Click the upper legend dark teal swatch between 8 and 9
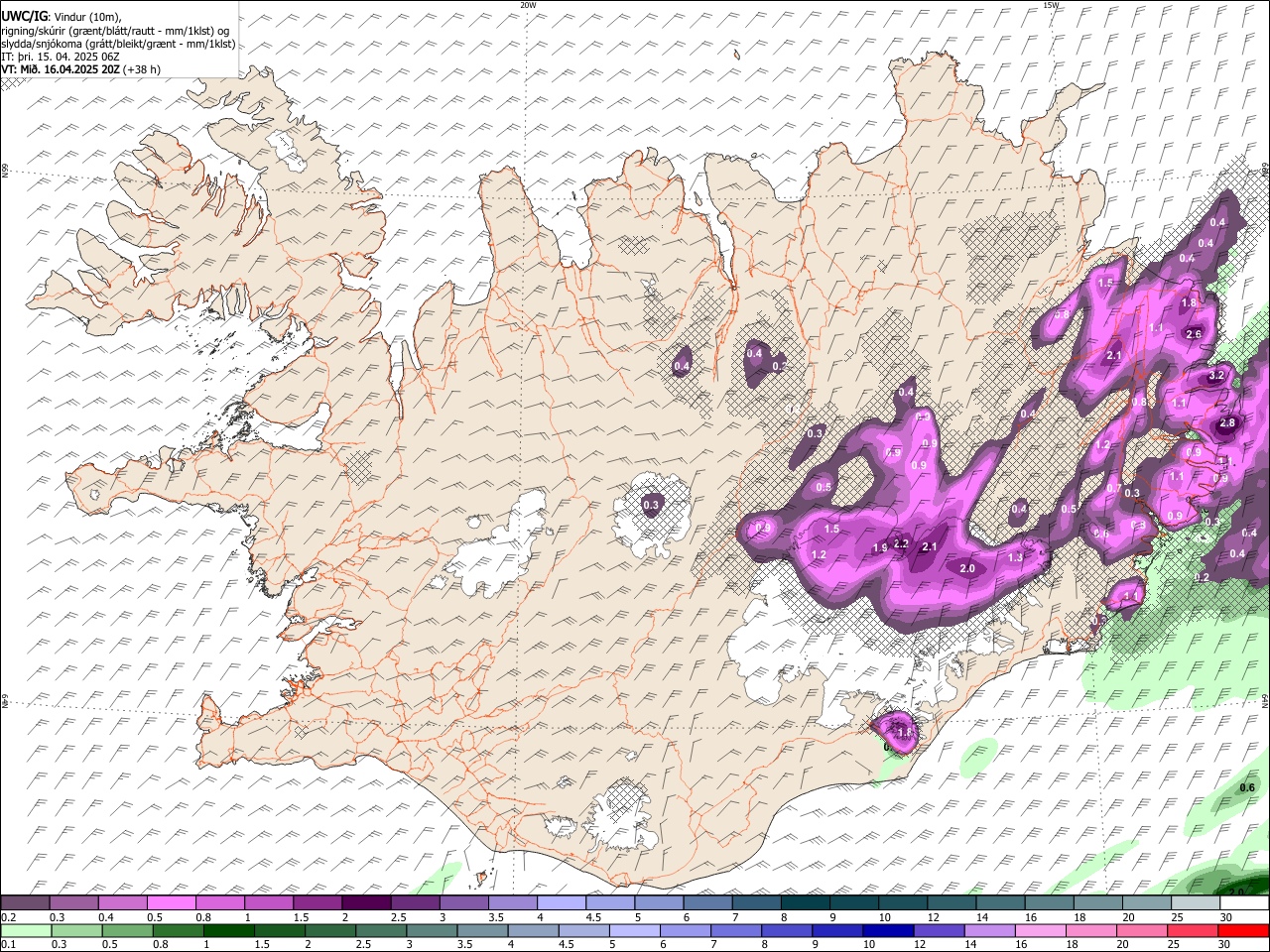 [x=806, y=903]
